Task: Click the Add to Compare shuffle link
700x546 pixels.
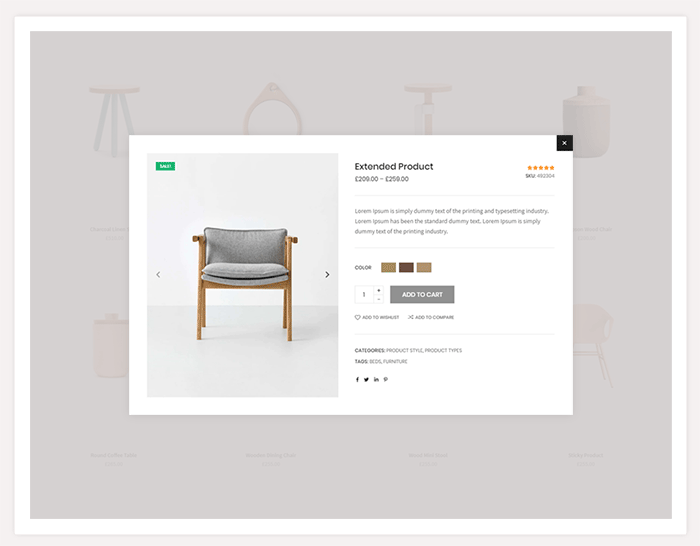Action: [431, 317]
